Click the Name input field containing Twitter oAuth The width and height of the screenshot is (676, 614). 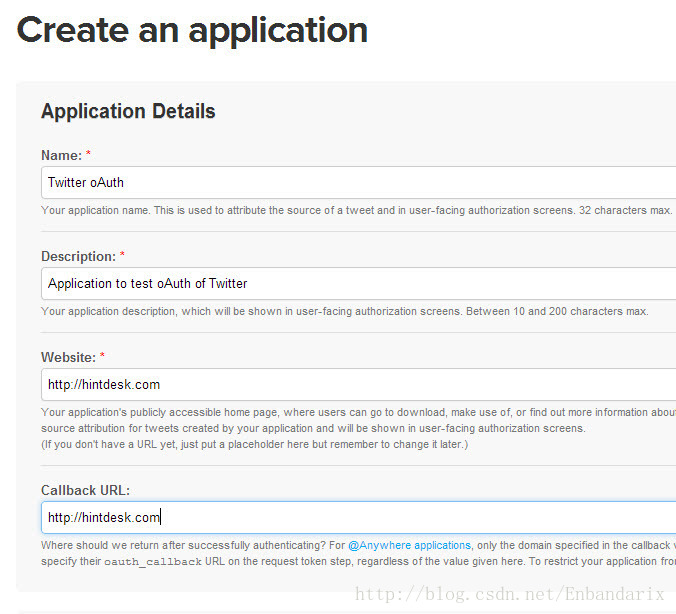point(359,182)
